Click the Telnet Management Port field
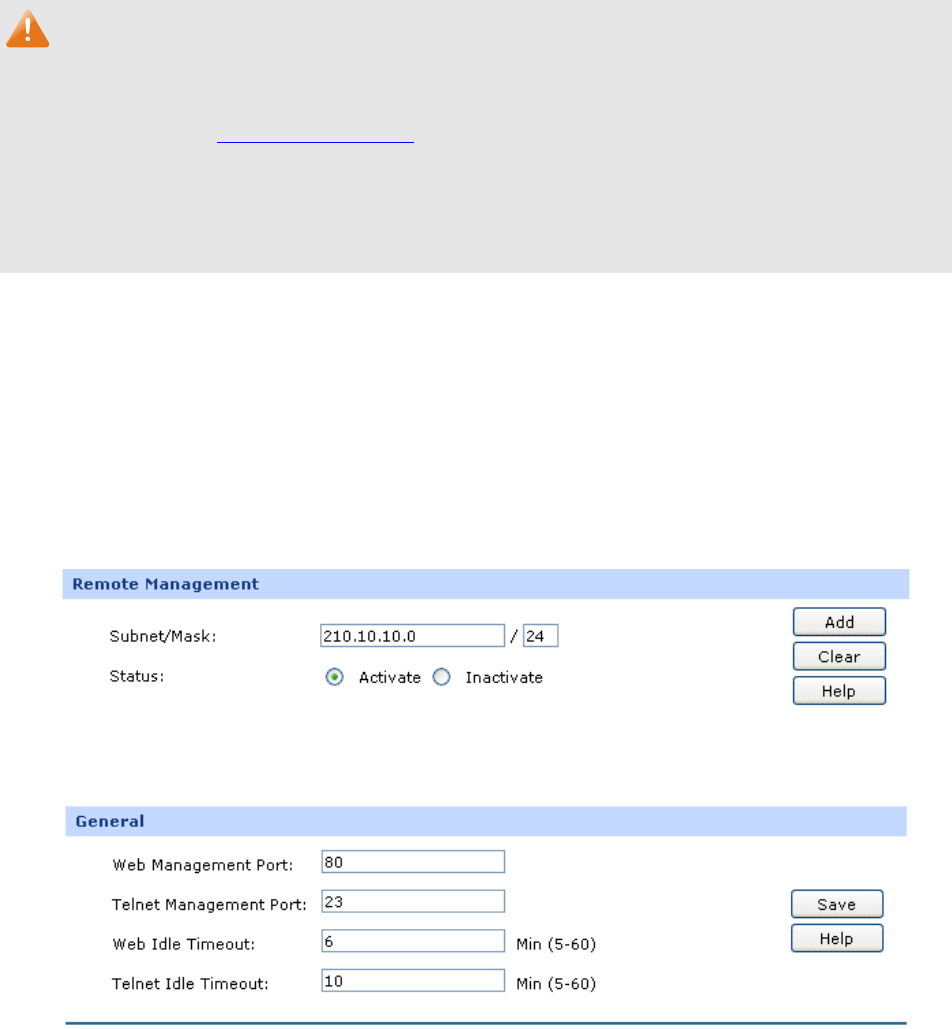The image size is (952, 1029). click(413, 902)
